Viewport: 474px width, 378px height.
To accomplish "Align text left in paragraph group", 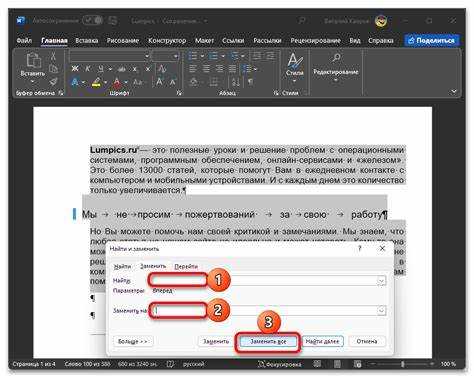I will click(193, 69).
